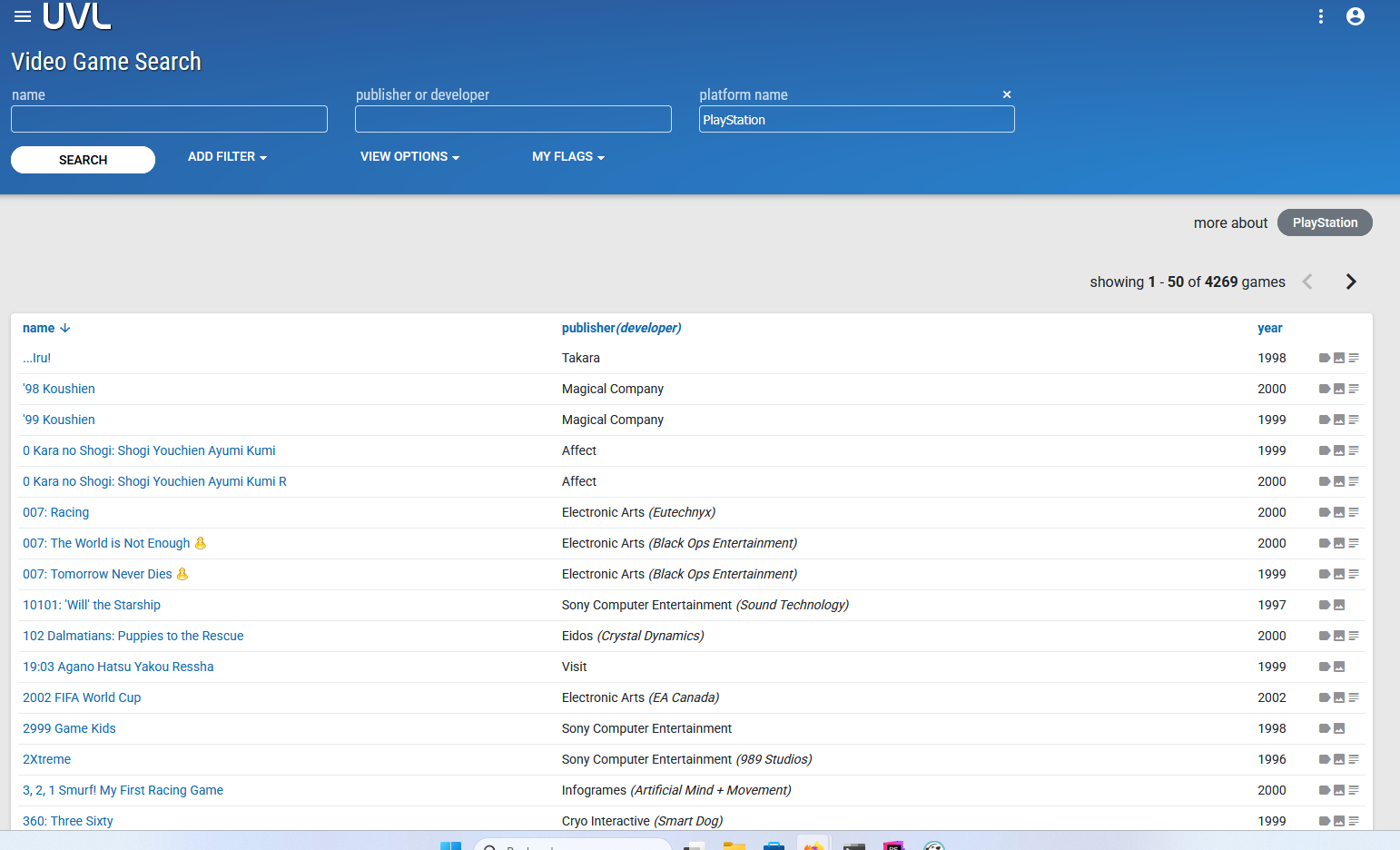Click the SEARCH button

[83, 160]
